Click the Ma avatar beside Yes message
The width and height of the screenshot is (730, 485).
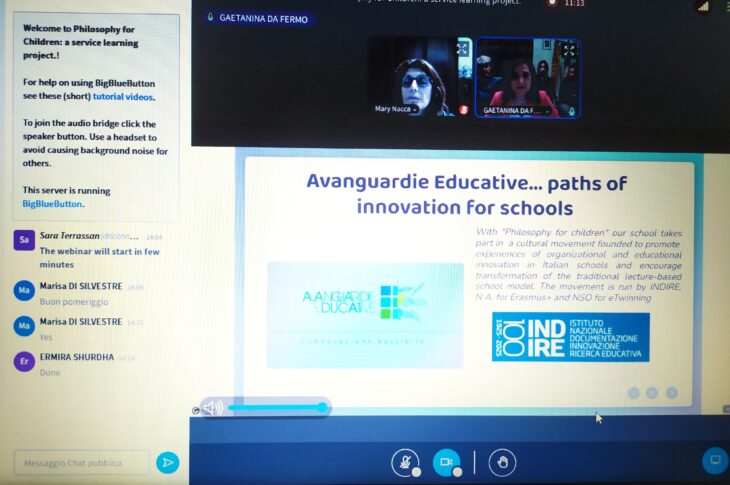(24, 326)
